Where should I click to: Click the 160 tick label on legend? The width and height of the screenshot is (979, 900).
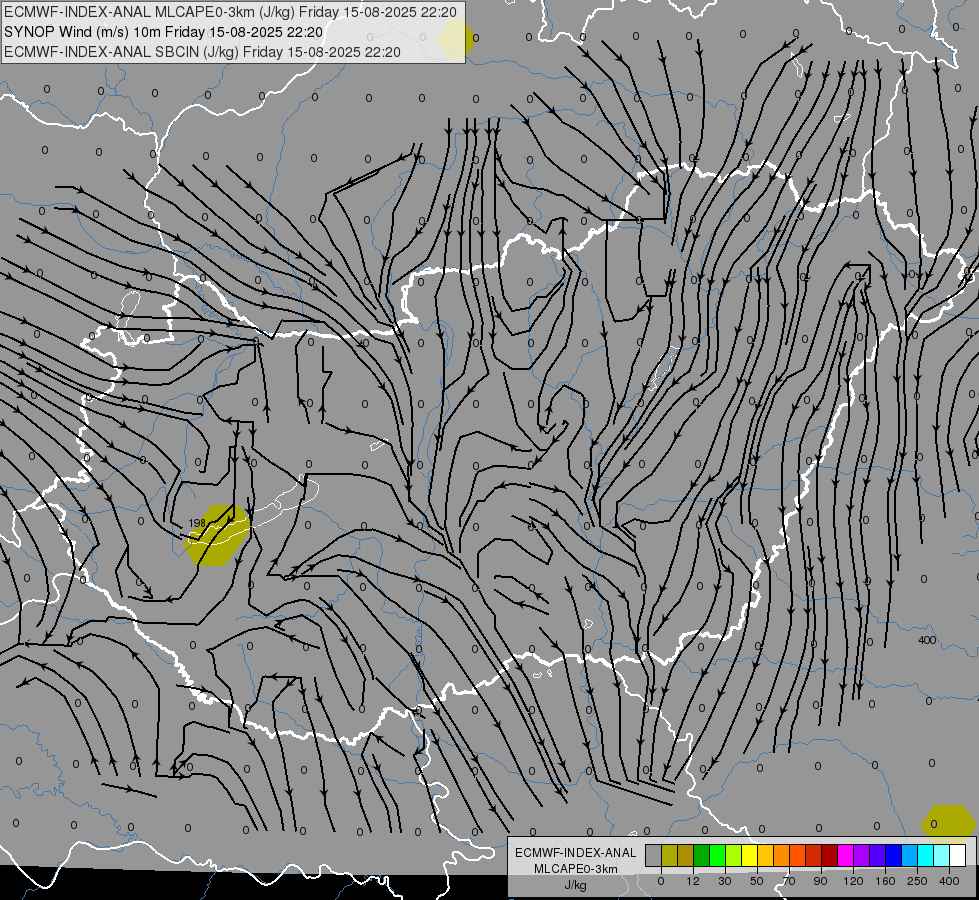tap(885, 881)
